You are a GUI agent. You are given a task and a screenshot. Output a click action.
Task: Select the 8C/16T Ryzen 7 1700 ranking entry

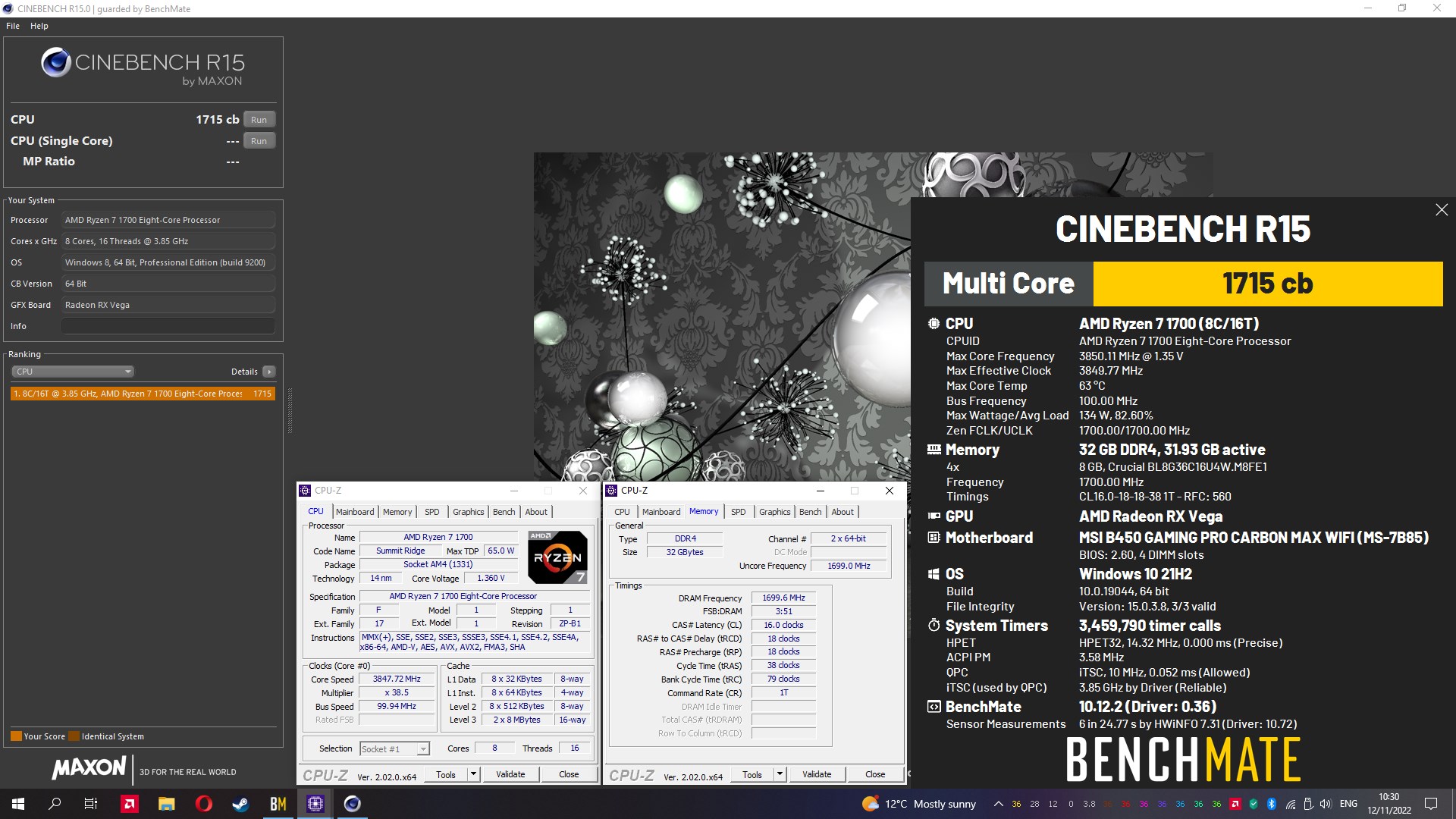(143, 394)
